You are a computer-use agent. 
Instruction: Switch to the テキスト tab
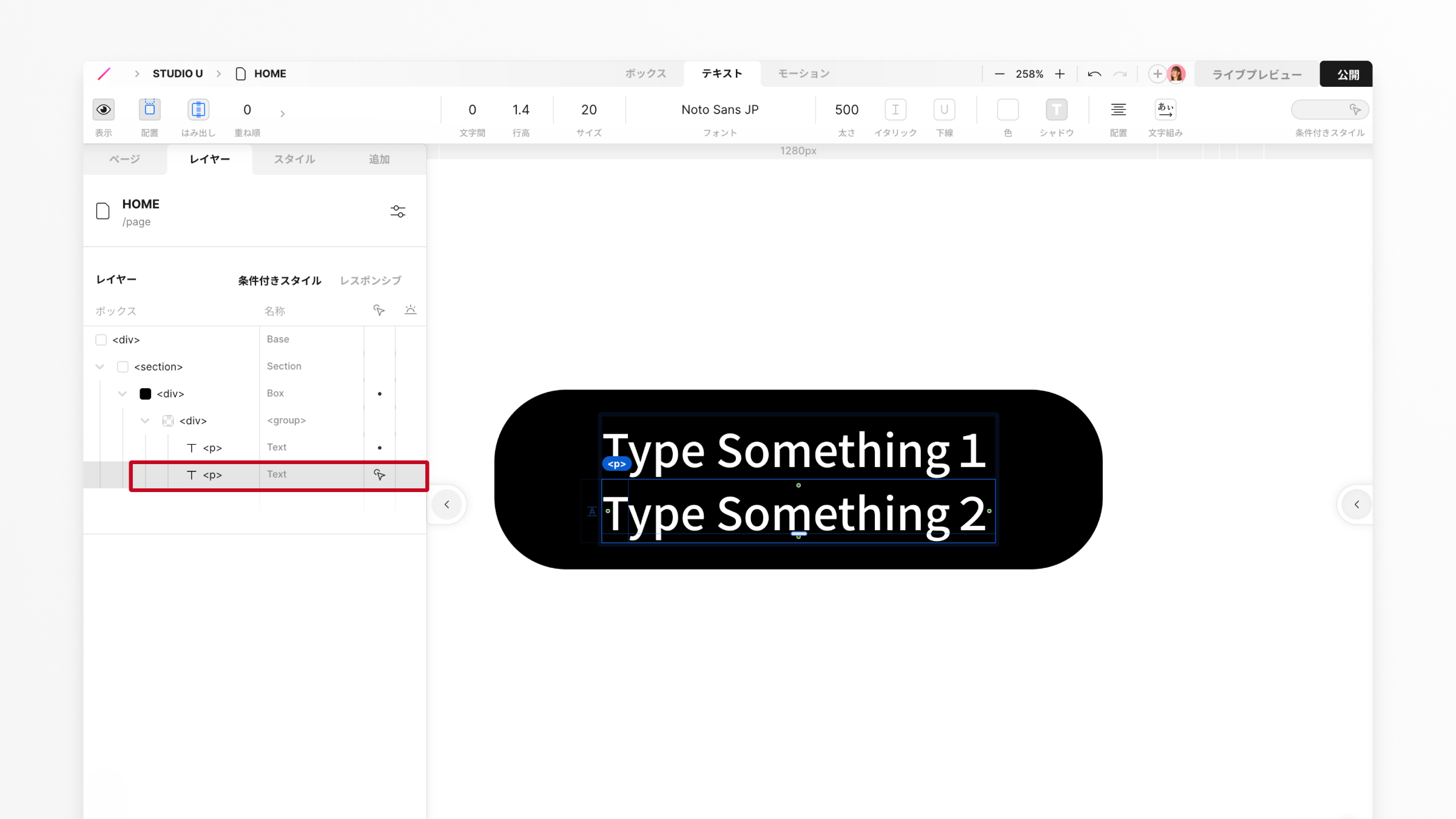[x=722, y=74]
